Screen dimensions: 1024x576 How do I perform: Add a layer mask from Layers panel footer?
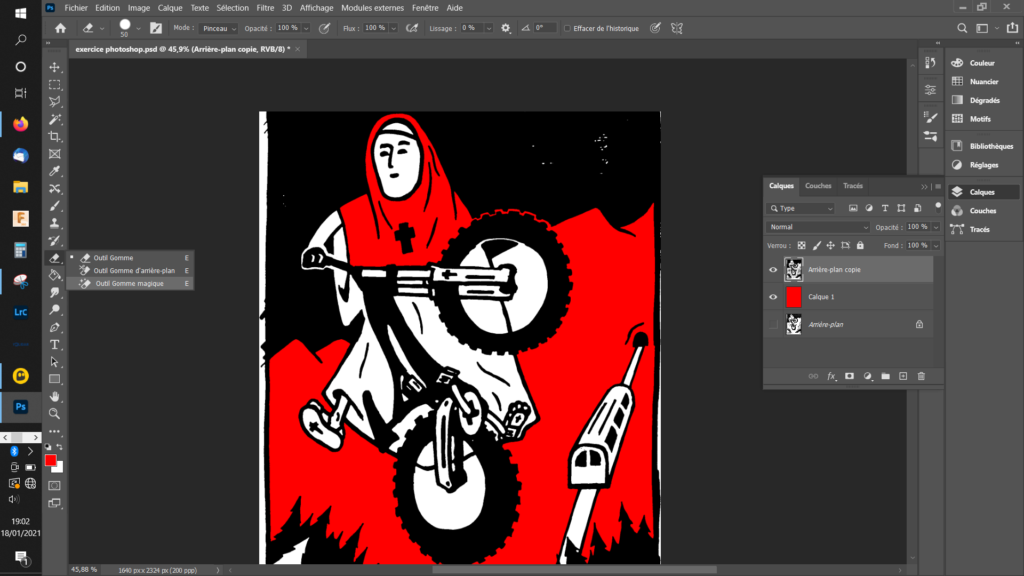click(849, 376)
